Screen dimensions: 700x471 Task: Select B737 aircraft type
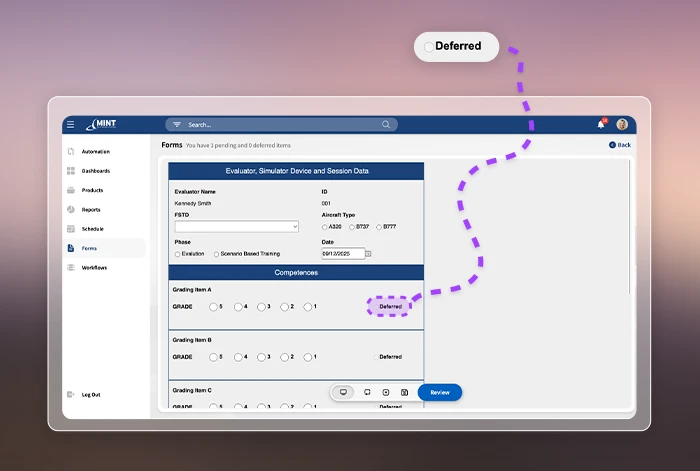(352, 227)
